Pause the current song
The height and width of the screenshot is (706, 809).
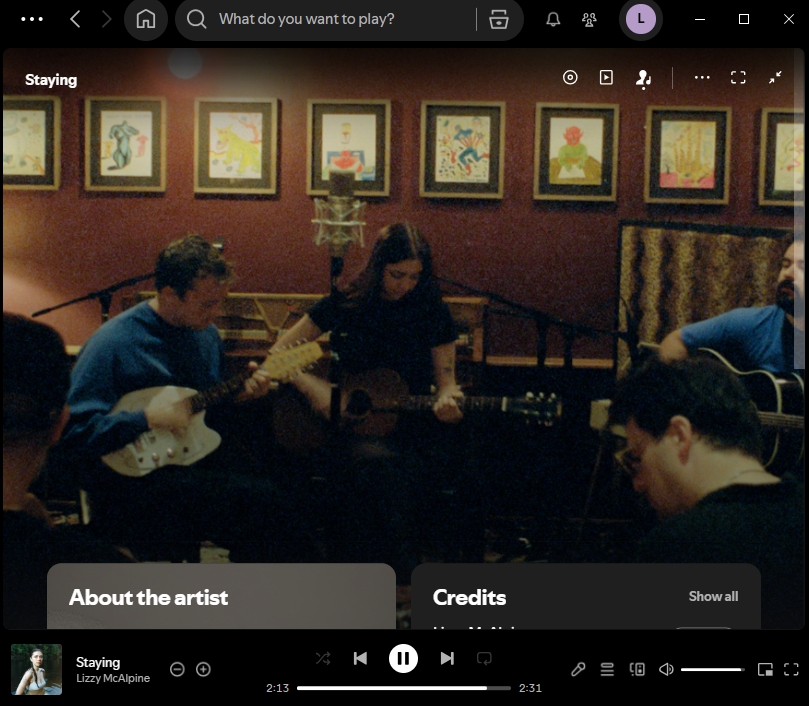coord(403,659)
